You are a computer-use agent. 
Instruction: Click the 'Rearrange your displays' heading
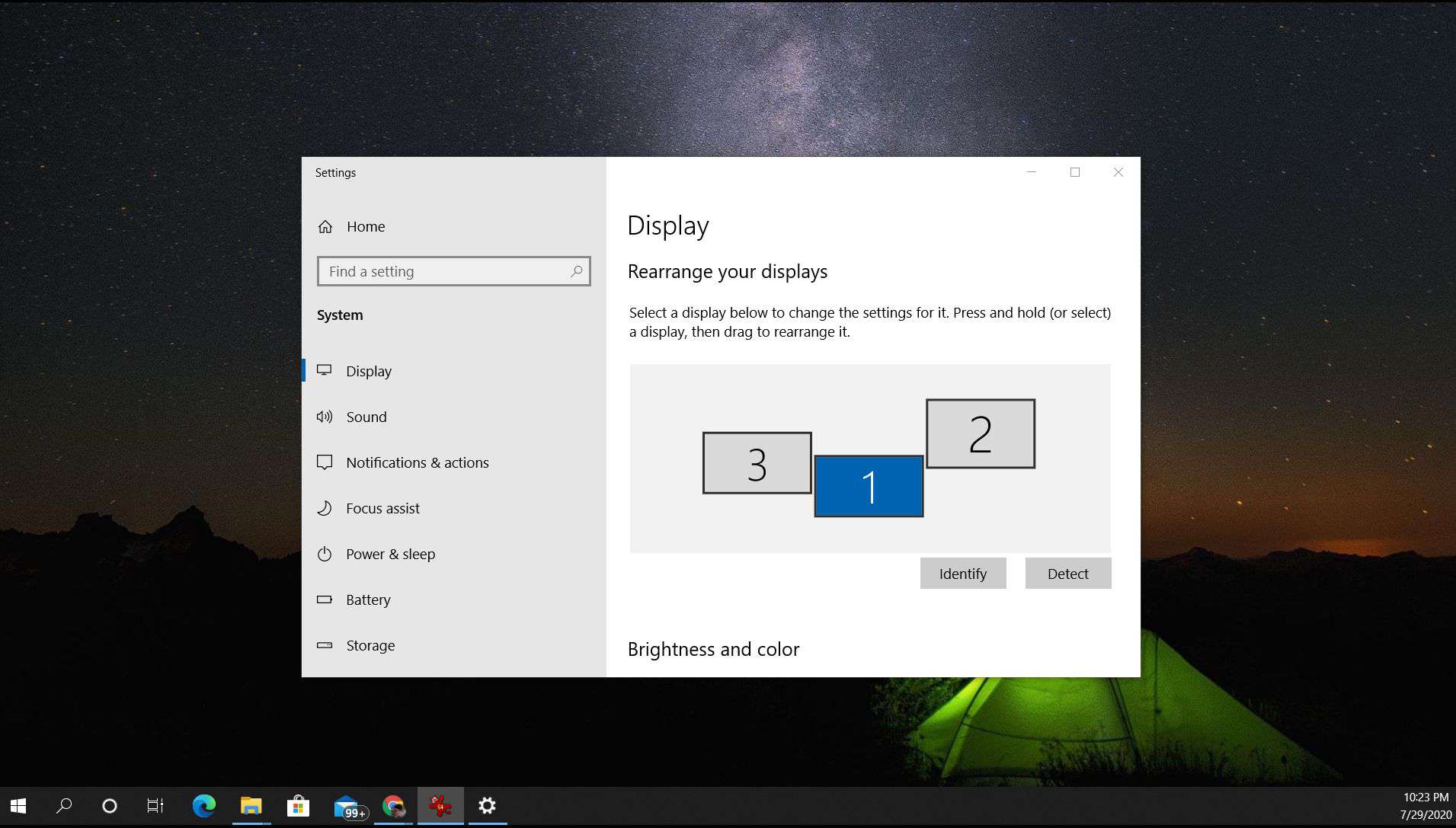[x=728, y=272]
